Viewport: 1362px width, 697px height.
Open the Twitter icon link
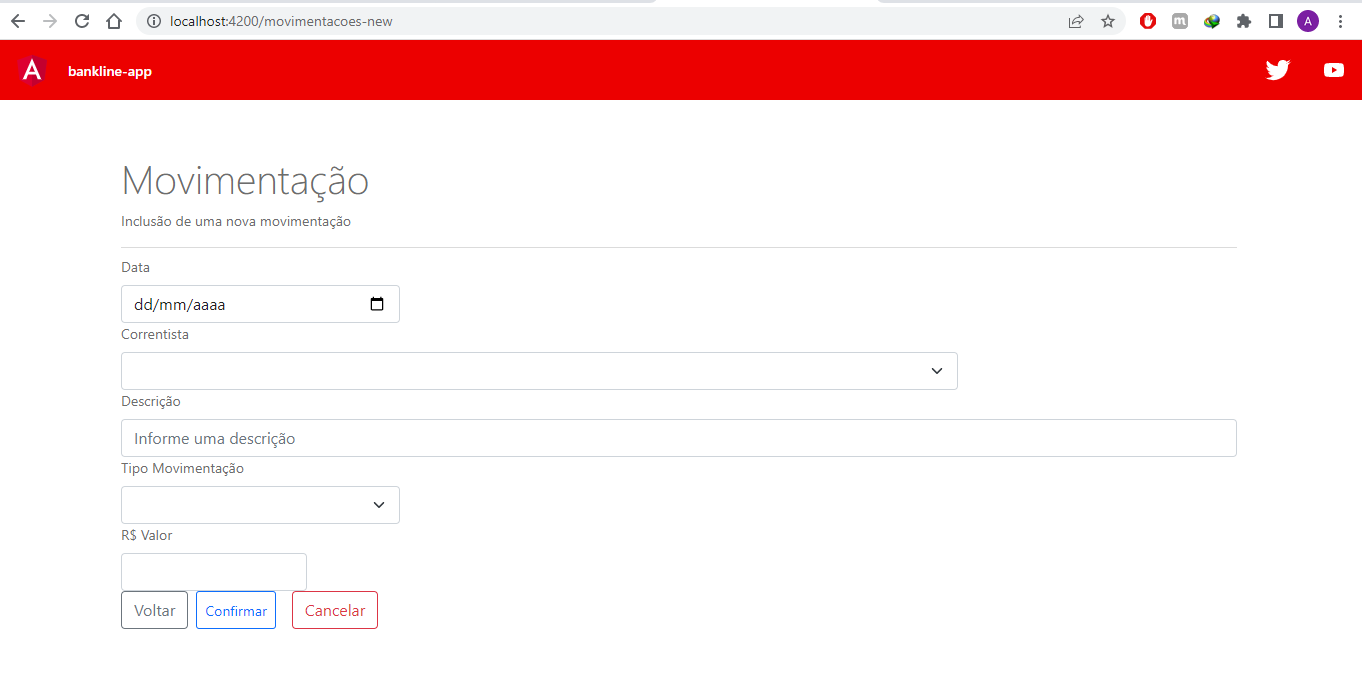click(1278, 70)
